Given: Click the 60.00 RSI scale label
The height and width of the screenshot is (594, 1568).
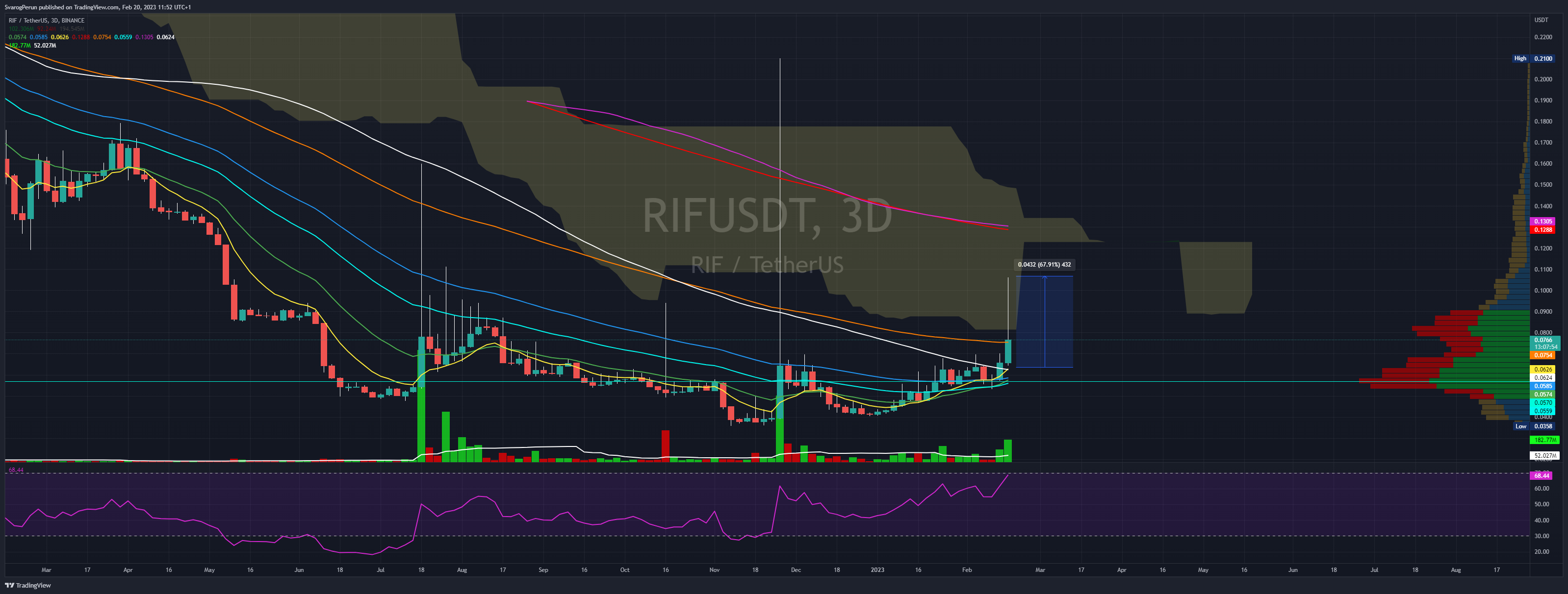Looking at the screenshot, I should (1542, 489).
